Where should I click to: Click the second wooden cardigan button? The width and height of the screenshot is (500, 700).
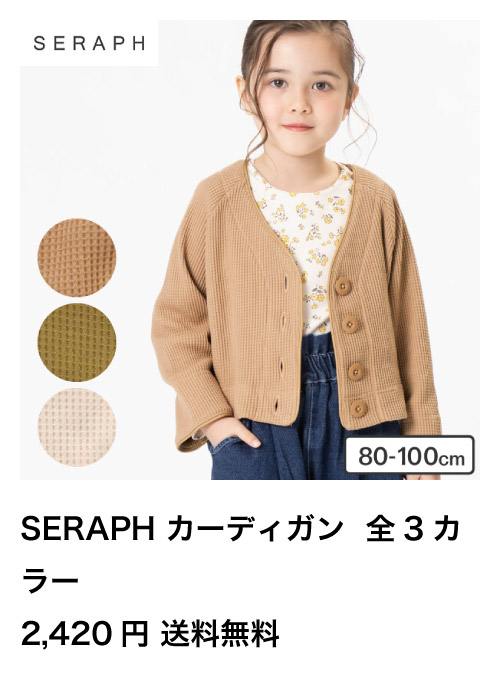pyautogui.click(x=350, y=324)
